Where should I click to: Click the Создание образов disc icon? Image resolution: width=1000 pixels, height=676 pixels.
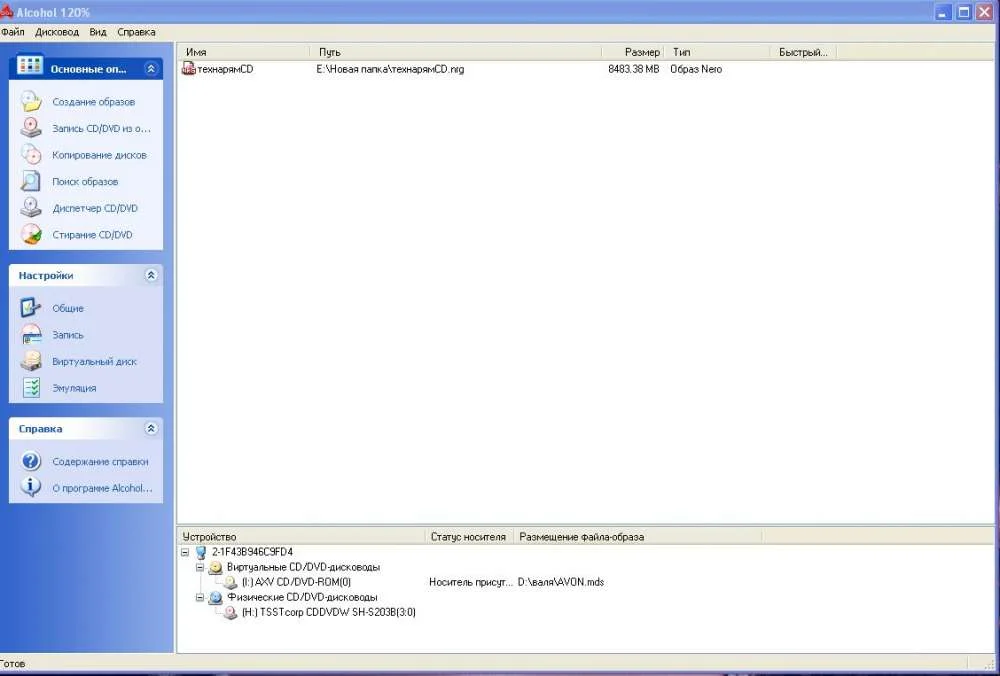[x=31, y=101]
